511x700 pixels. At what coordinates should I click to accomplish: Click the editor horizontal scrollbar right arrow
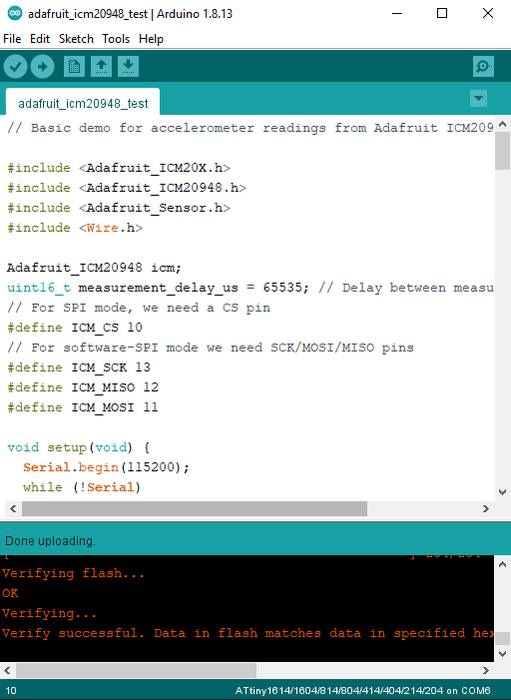pos(486,508)
